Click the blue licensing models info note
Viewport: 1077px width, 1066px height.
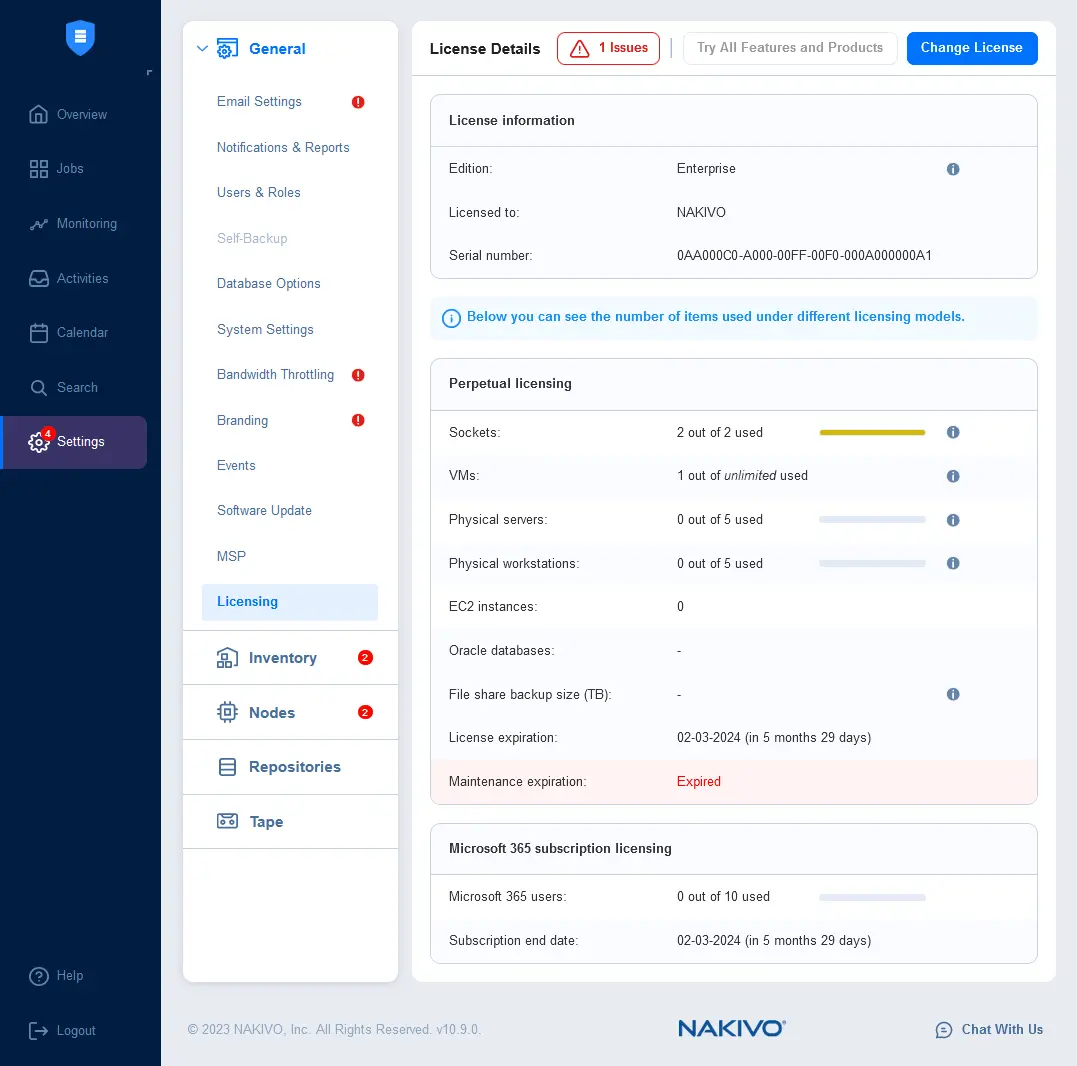(734, 318)
